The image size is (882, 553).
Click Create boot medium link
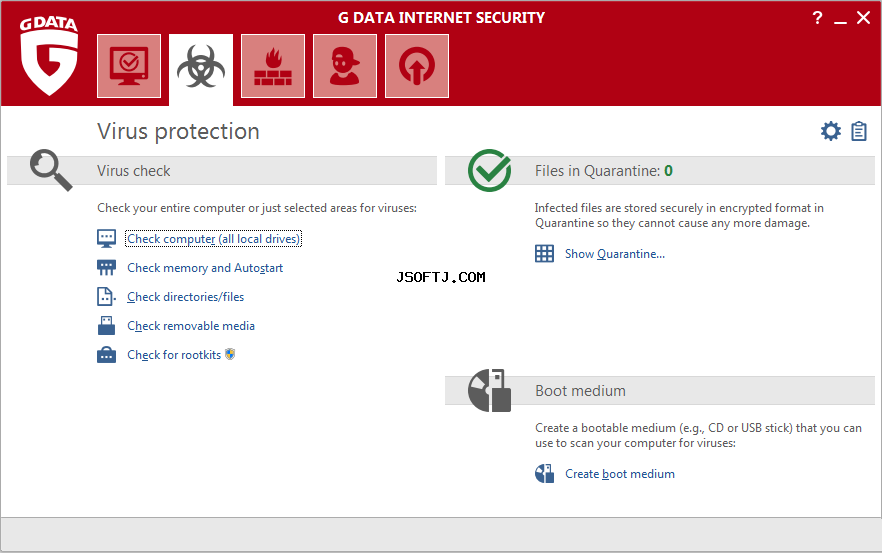[620, 474]
